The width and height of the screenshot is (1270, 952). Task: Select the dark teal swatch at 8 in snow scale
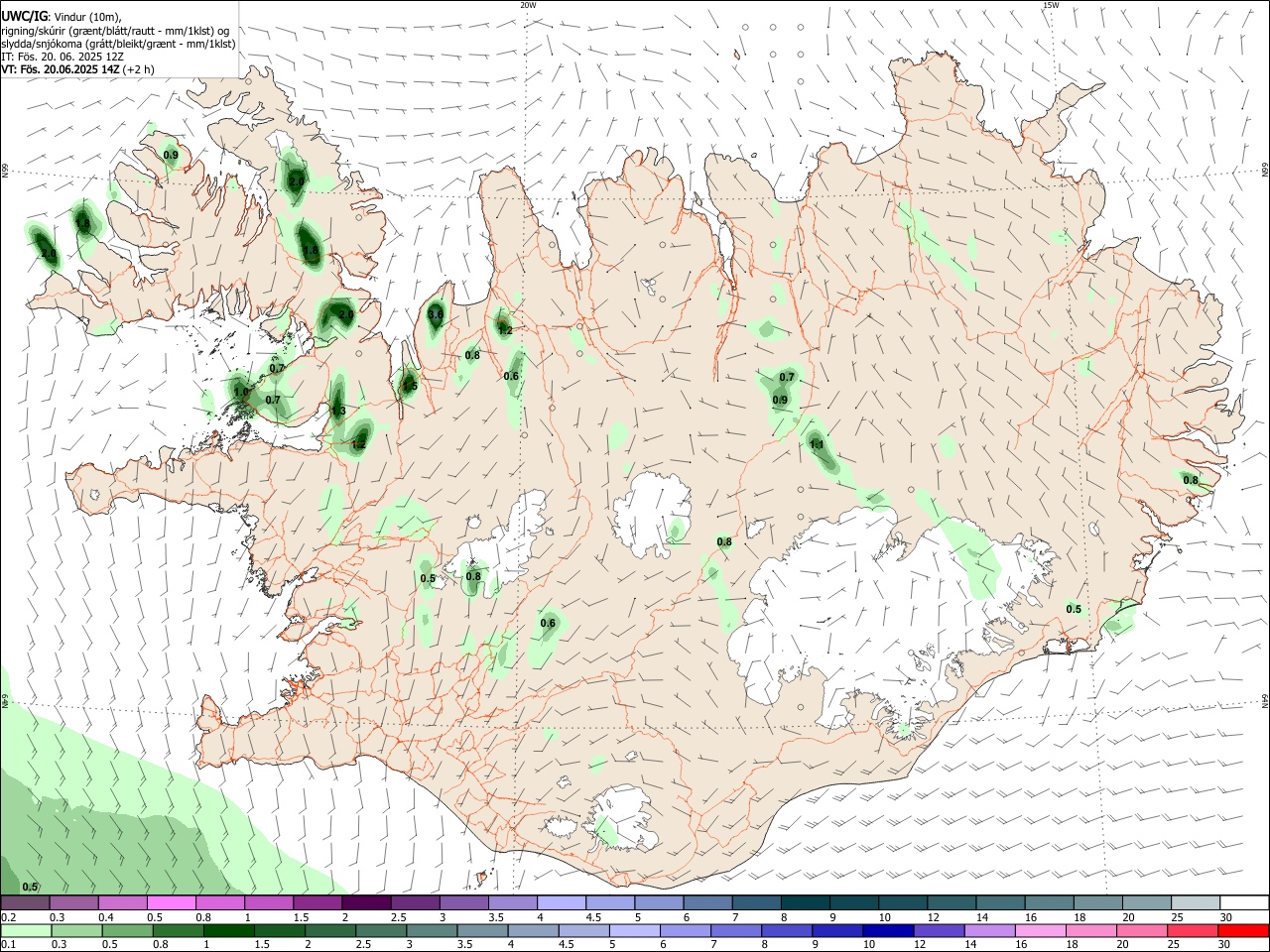point(805,902)
